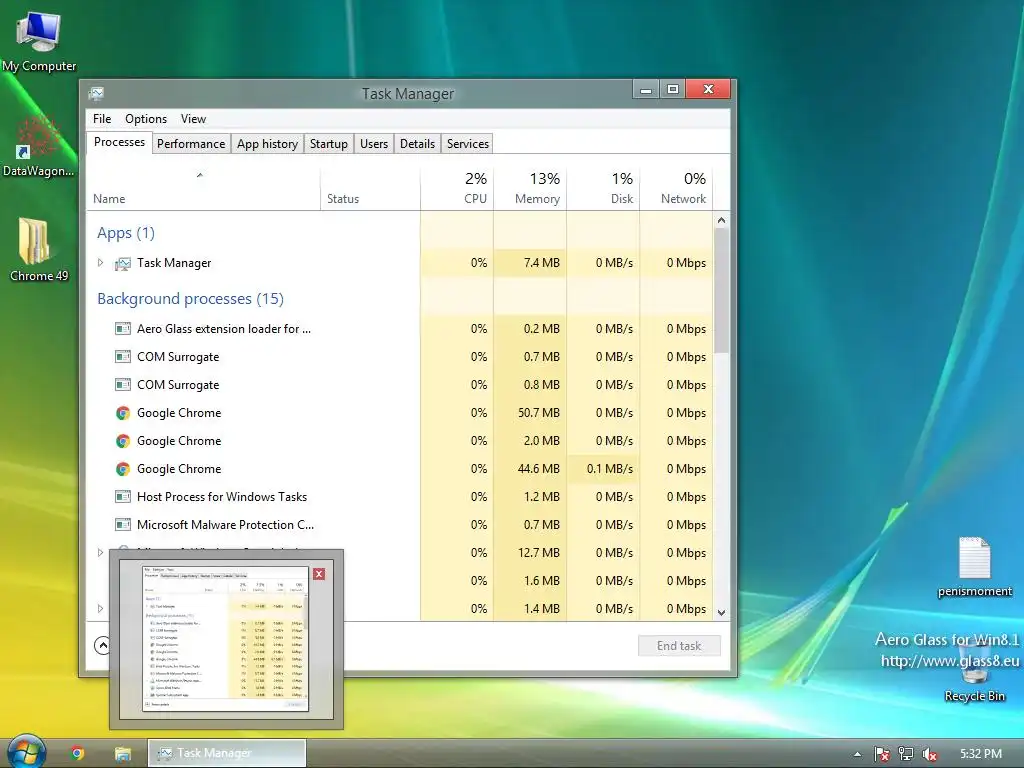The height and width of the screenshot is (768, 1024).
Task: Sort by the Network column header
Action: [x=676, y=189]
